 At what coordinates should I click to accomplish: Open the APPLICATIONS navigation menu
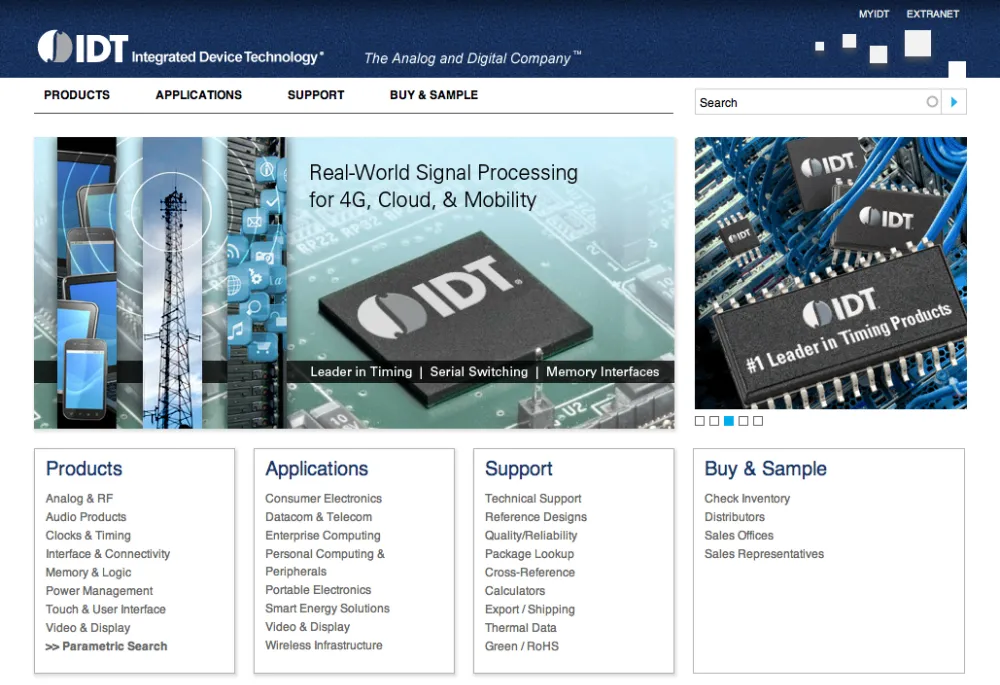(x=198, y=95)
